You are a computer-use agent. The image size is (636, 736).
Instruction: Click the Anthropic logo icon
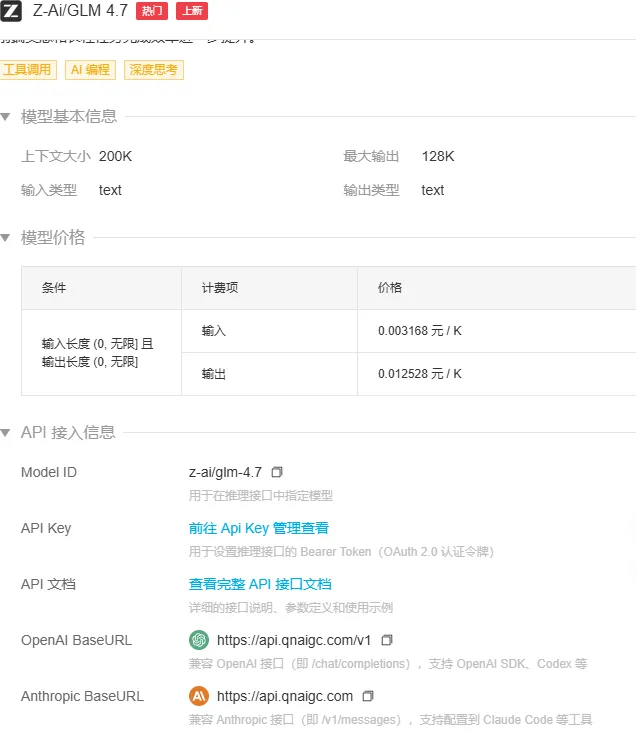click(x=199, y=696)
